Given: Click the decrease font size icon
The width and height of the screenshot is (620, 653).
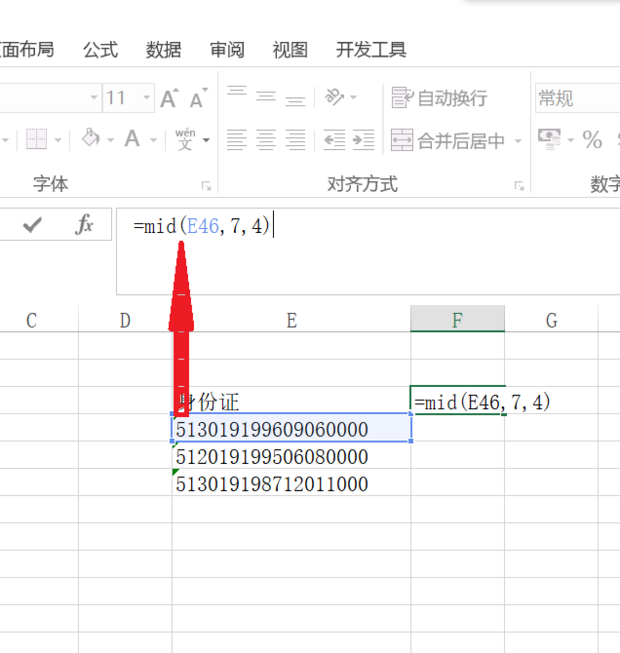Looking at the screenshot, I should [x=198, y=98].
